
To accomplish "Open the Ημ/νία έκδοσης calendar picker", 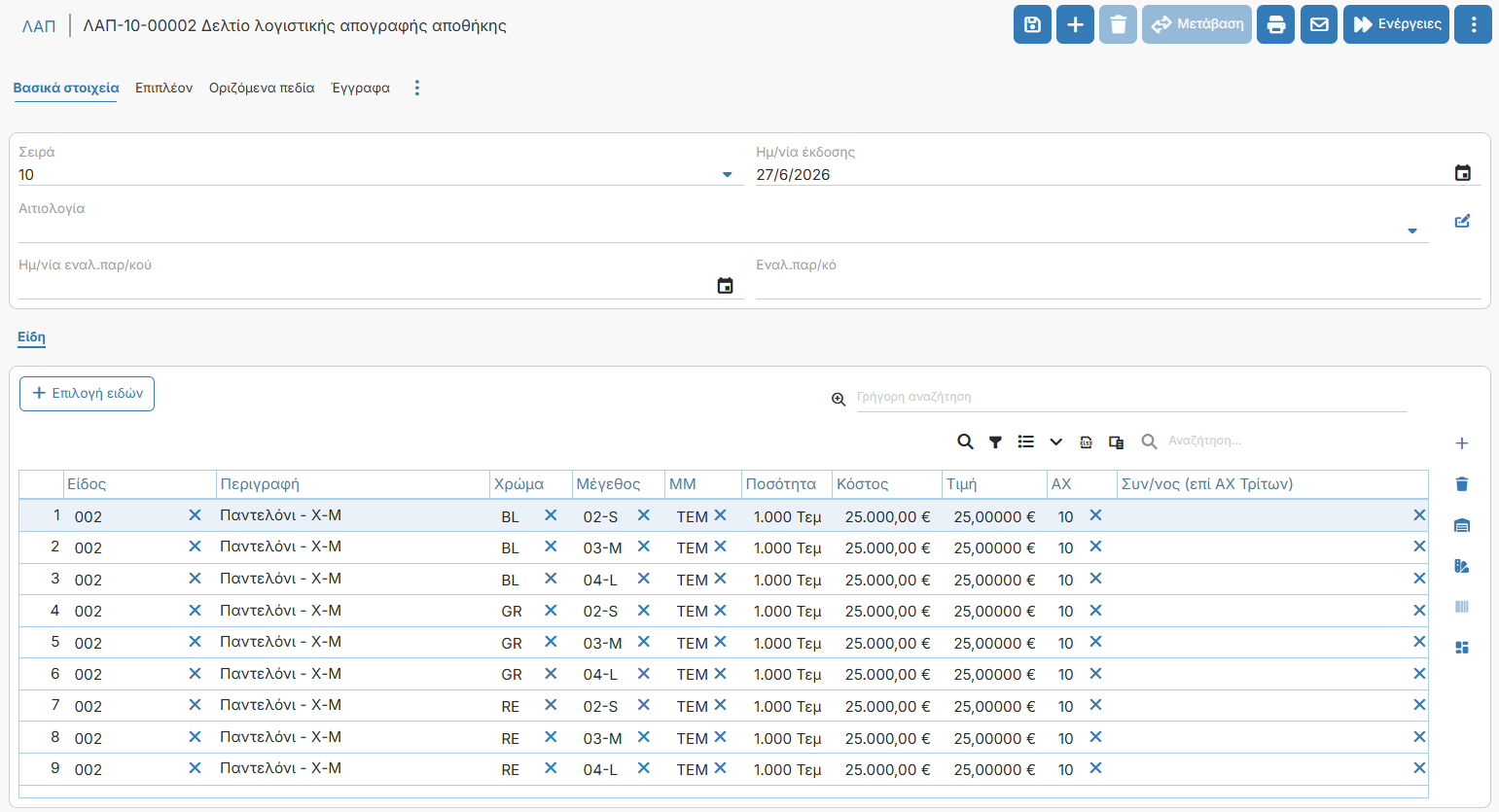I will click(x=1462, y=173).
